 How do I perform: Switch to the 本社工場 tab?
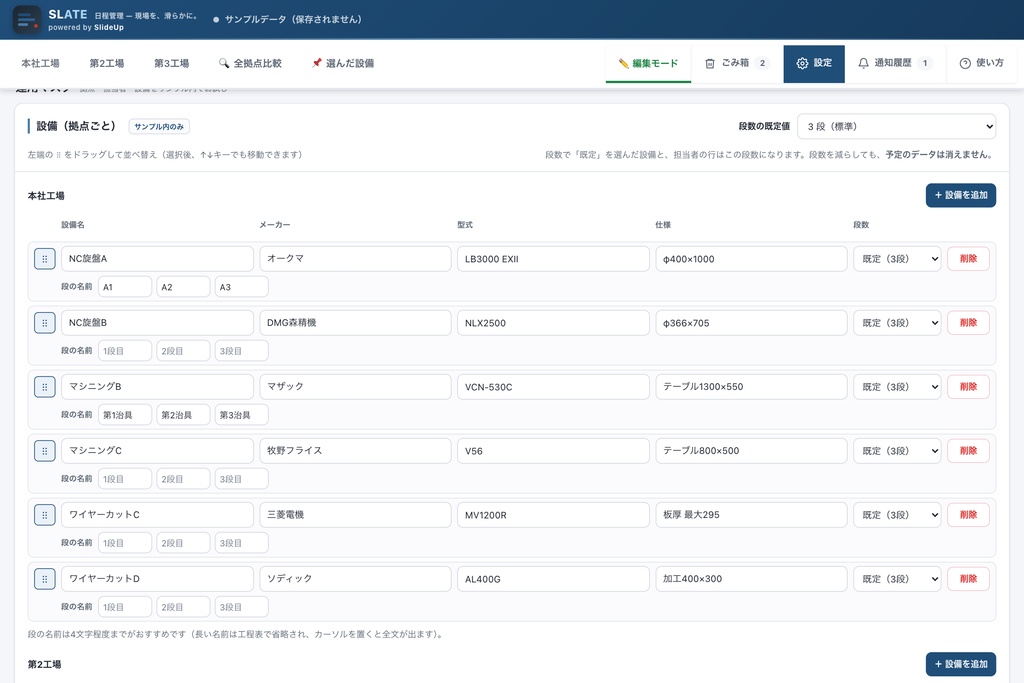[x=40, y=63]
